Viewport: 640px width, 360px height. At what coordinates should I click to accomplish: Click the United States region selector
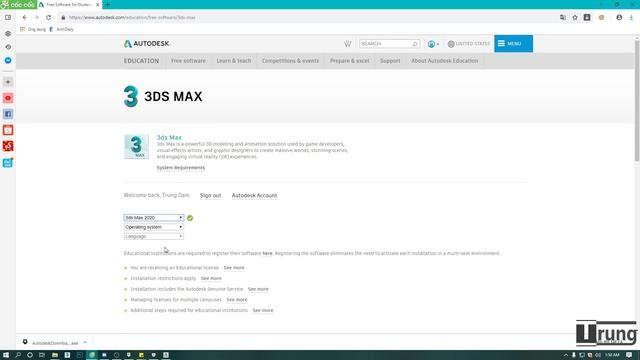coord(469,44)
